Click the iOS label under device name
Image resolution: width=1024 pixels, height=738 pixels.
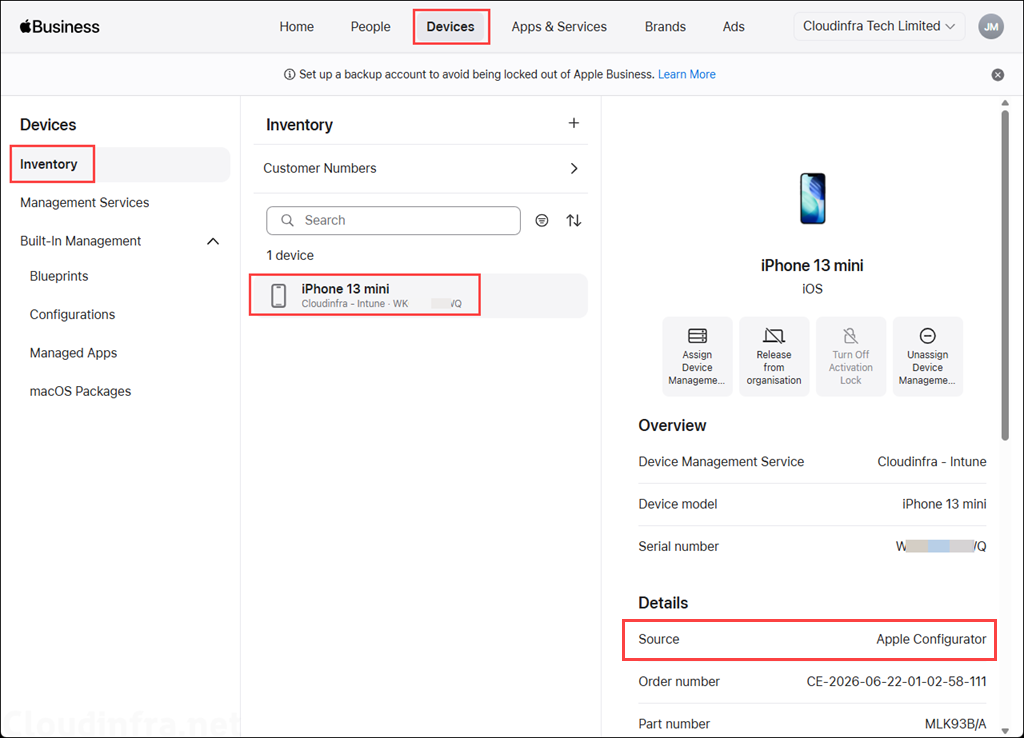pyautogui.click(x=812, y=289)
